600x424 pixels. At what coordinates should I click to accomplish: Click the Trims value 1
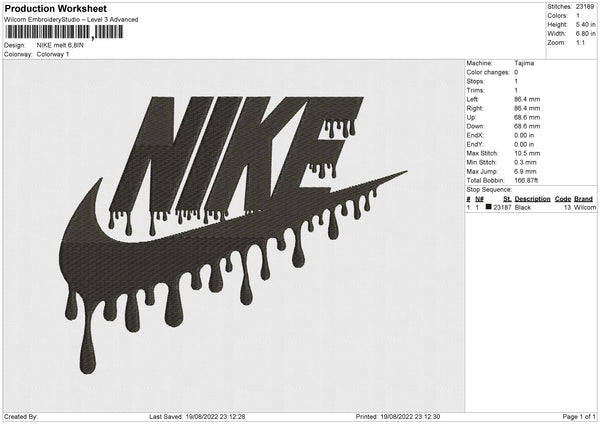pyautogui.click(x=516, y=90)
